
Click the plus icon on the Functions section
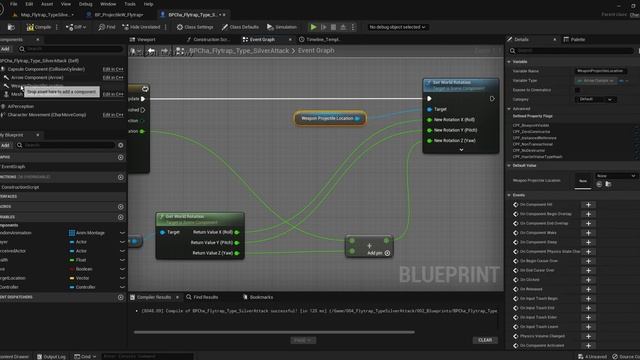(120, 178)
